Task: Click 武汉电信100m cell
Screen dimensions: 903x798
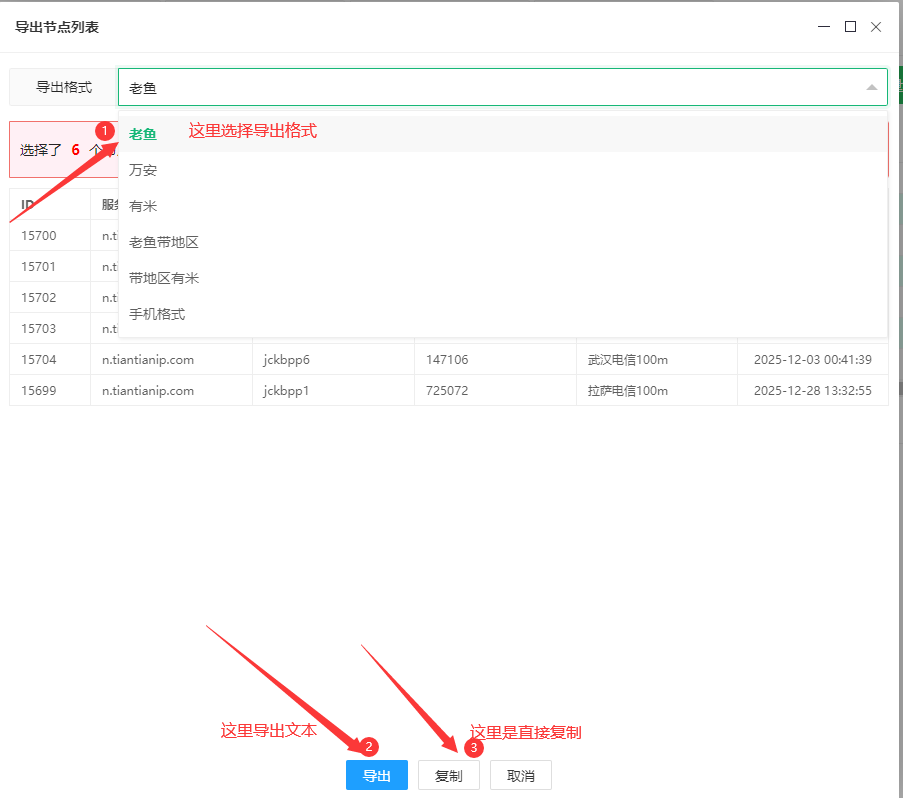Action: (628, 360)
